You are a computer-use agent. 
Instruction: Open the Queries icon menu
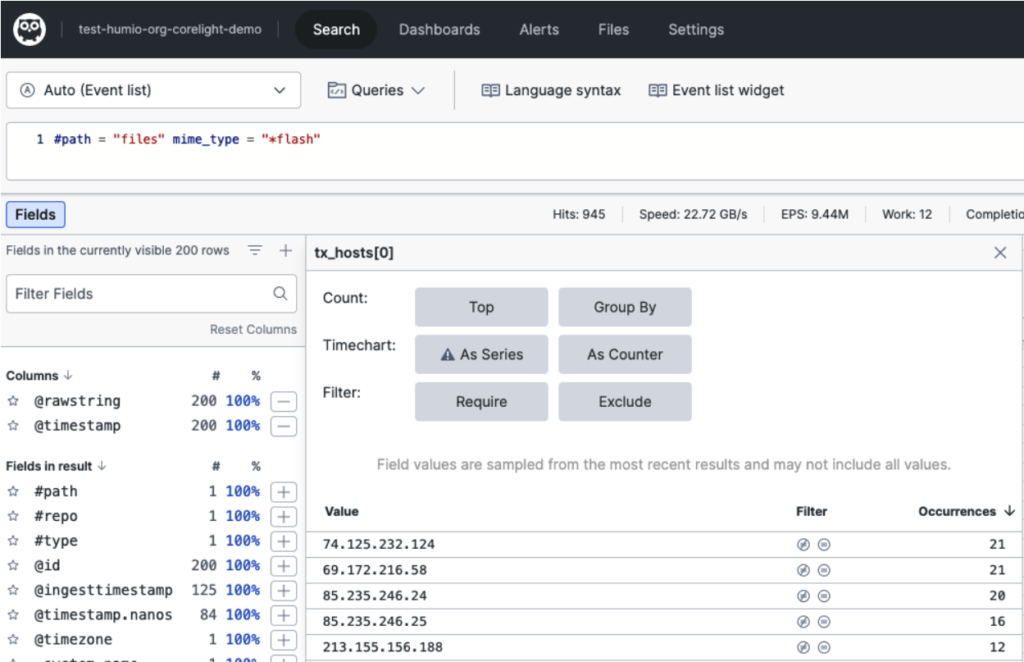[x=336, y=91]
